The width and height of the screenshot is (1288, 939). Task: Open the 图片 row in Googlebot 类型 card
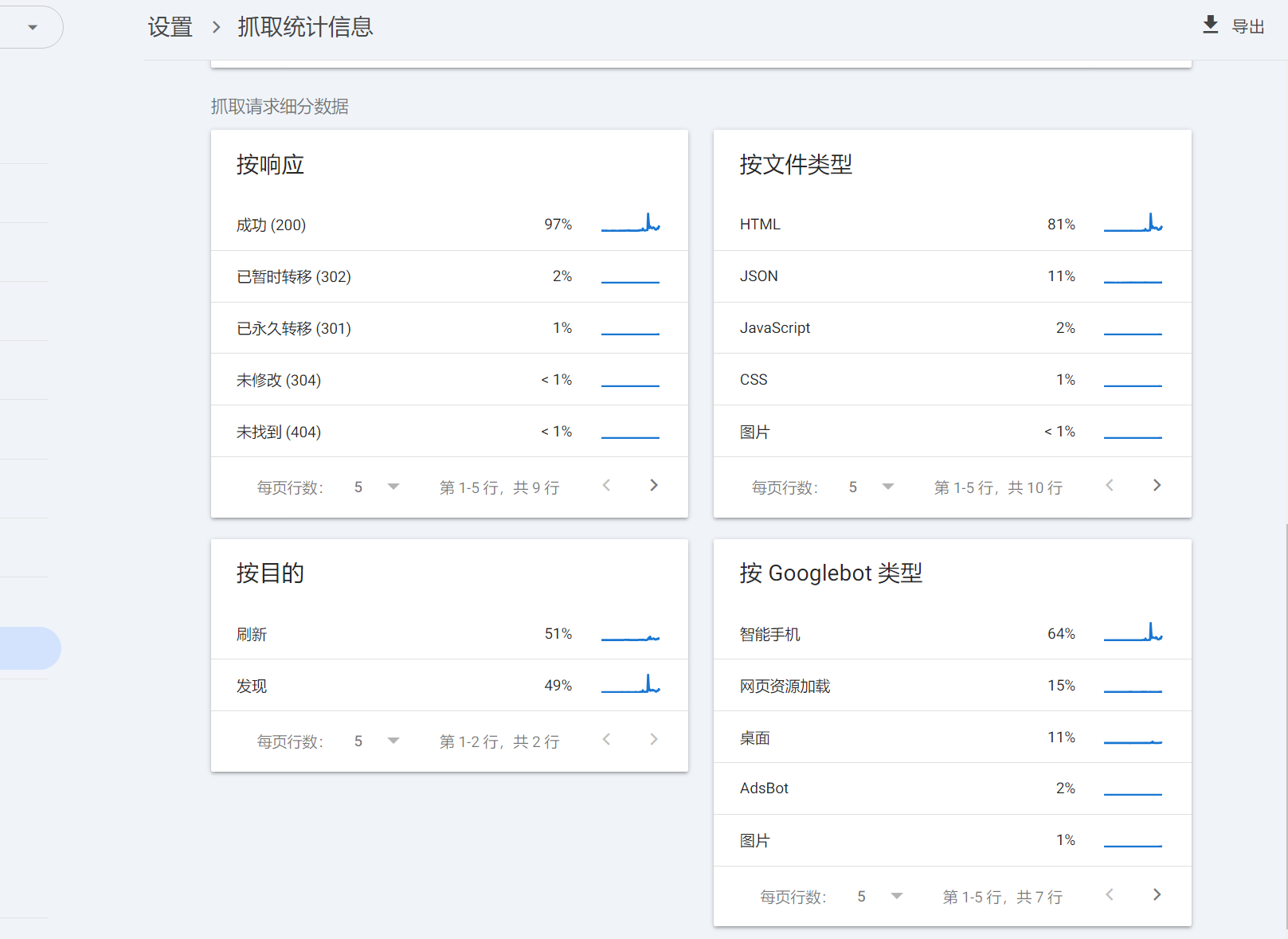(953, 840)
